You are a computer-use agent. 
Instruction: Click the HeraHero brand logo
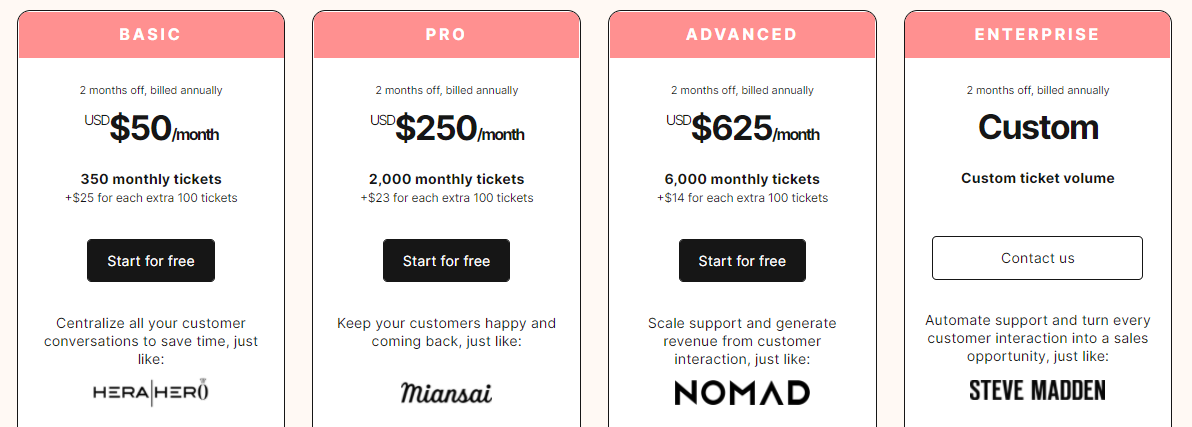(x=151, y=392)
